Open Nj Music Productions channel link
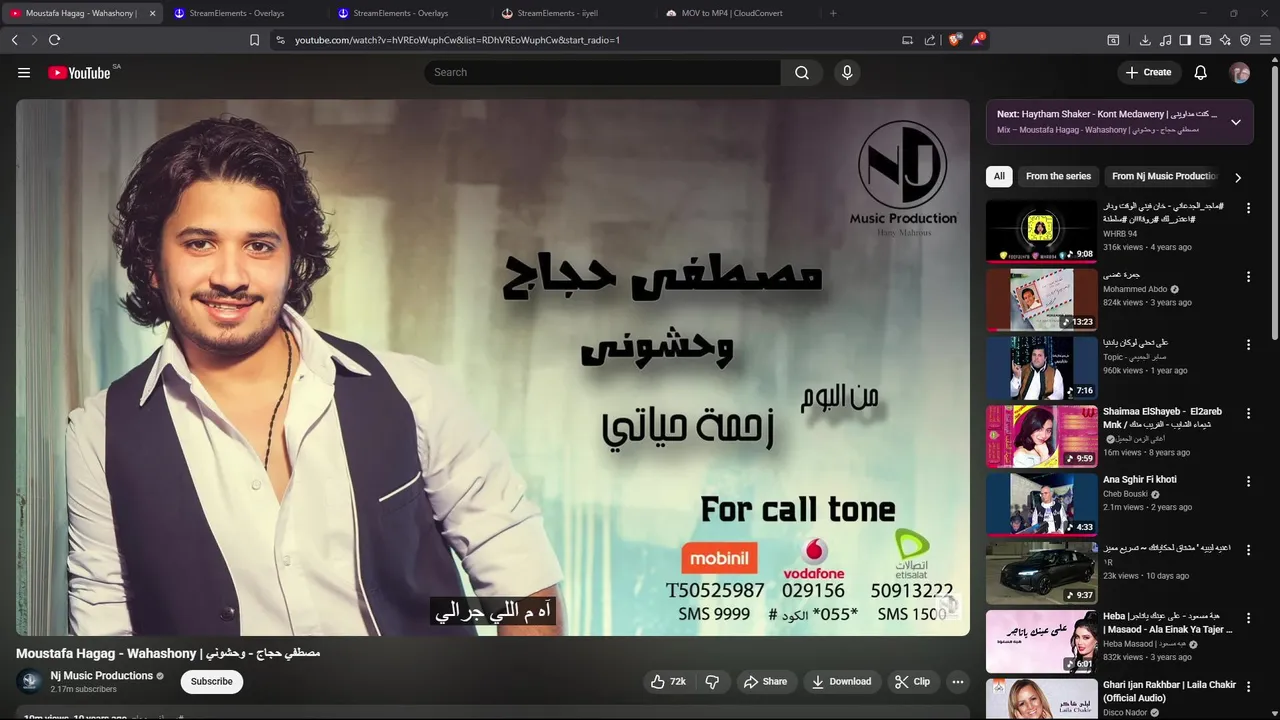This screenshot has height=720, width=1280. pos(101,676)
